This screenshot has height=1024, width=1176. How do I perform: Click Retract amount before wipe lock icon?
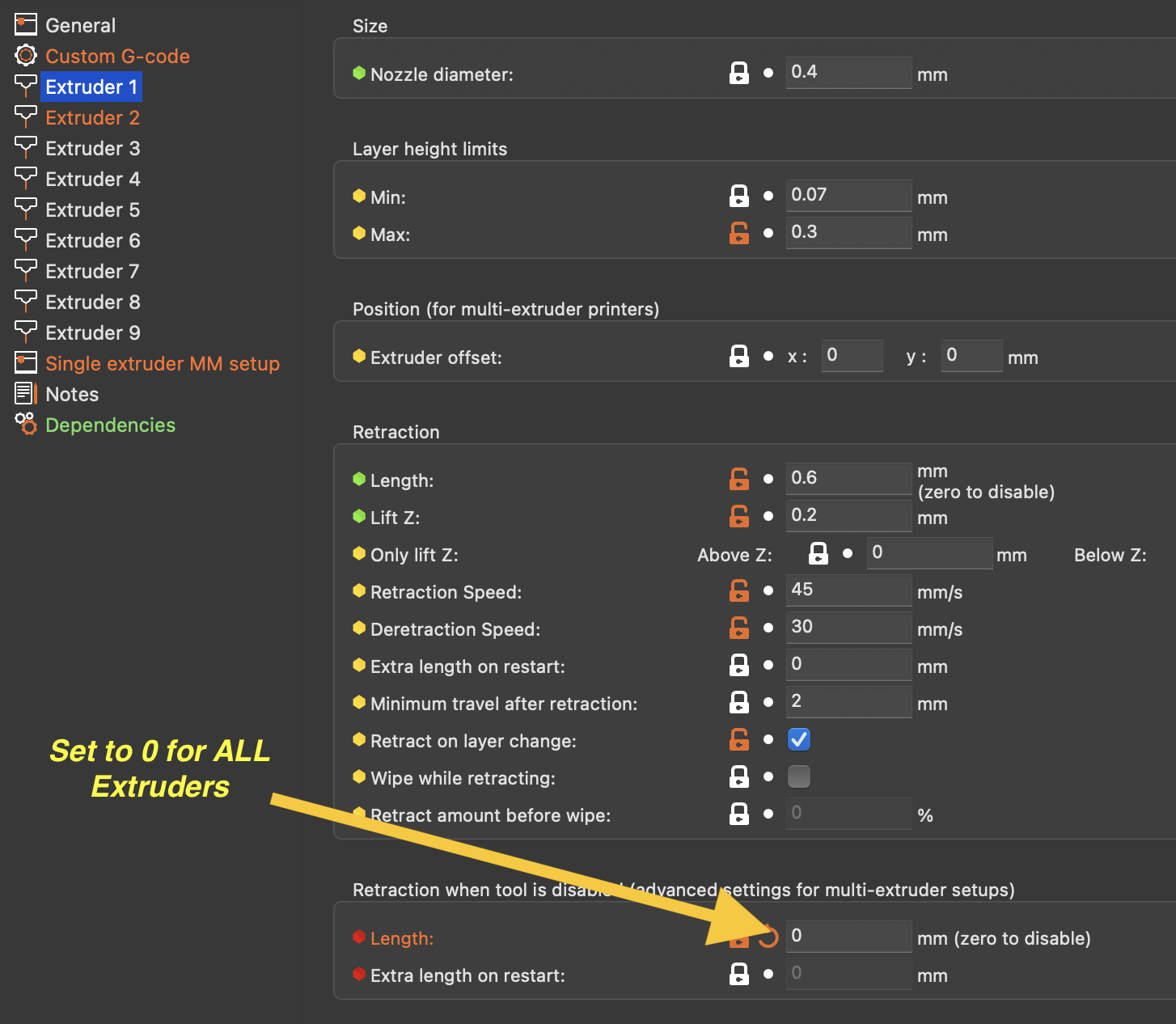tap(739, 814)
